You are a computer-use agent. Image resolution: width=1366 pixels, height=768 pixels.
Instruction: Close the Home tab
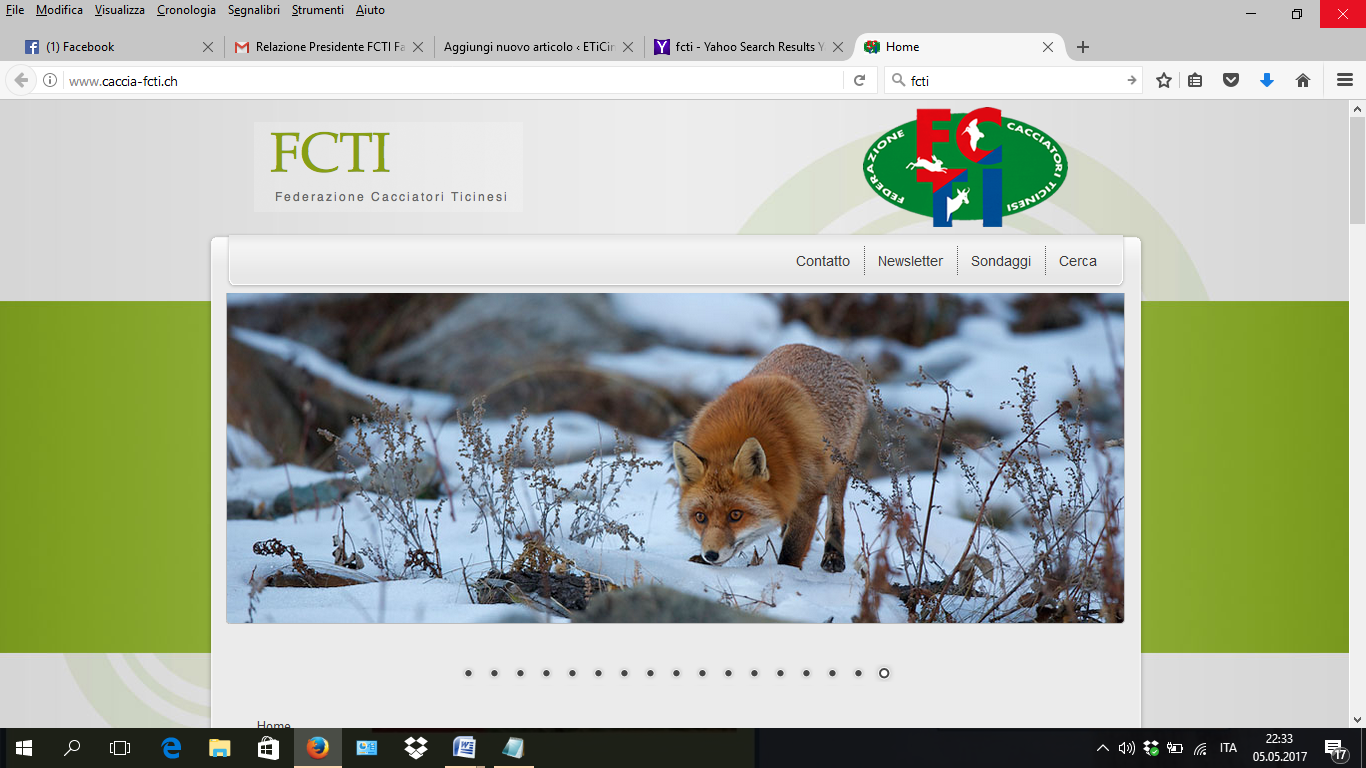(1048, 47)
